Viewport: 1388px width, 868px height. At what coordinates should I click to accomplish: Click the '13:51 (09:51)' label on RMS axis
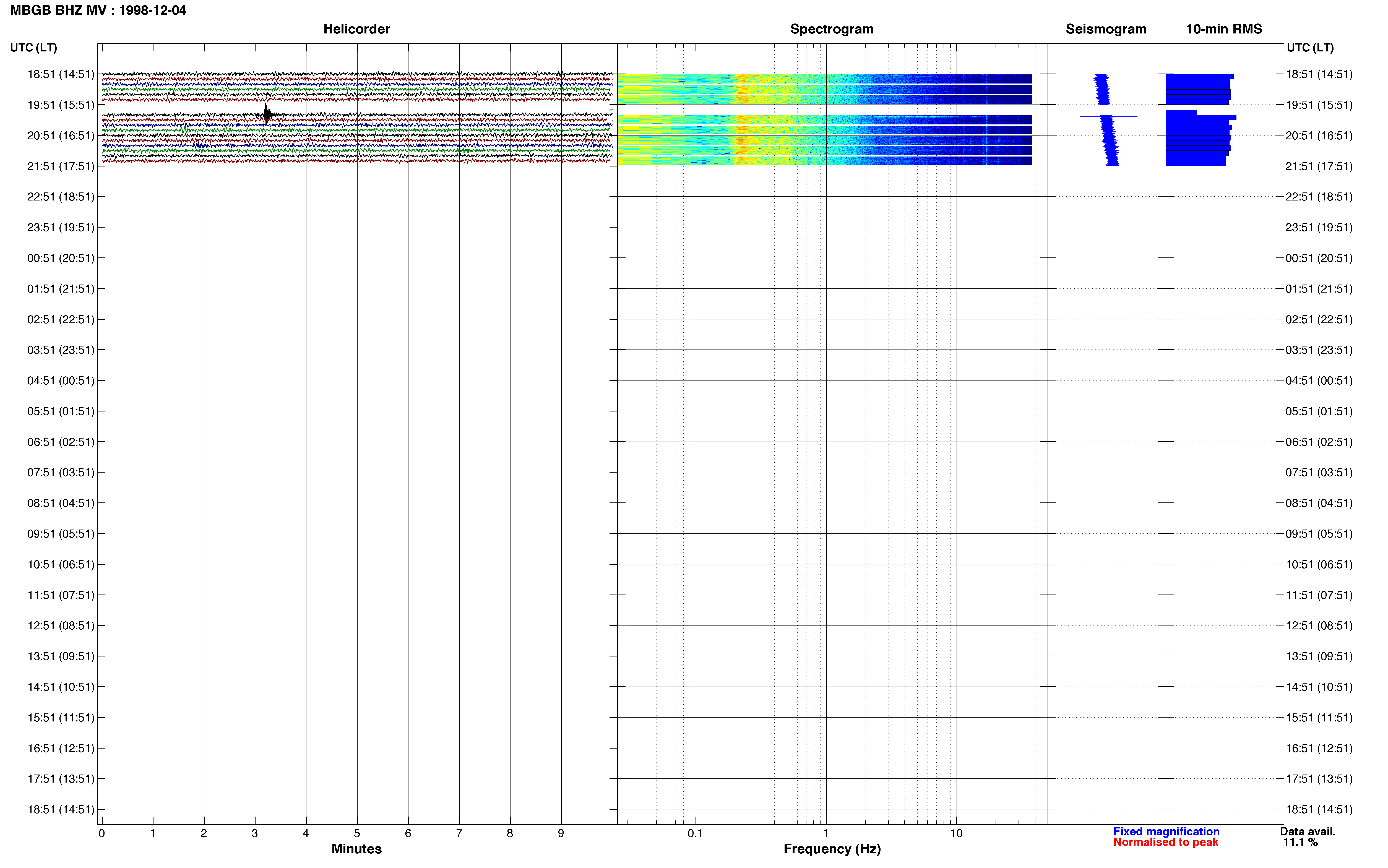(x=1319, y=656)
